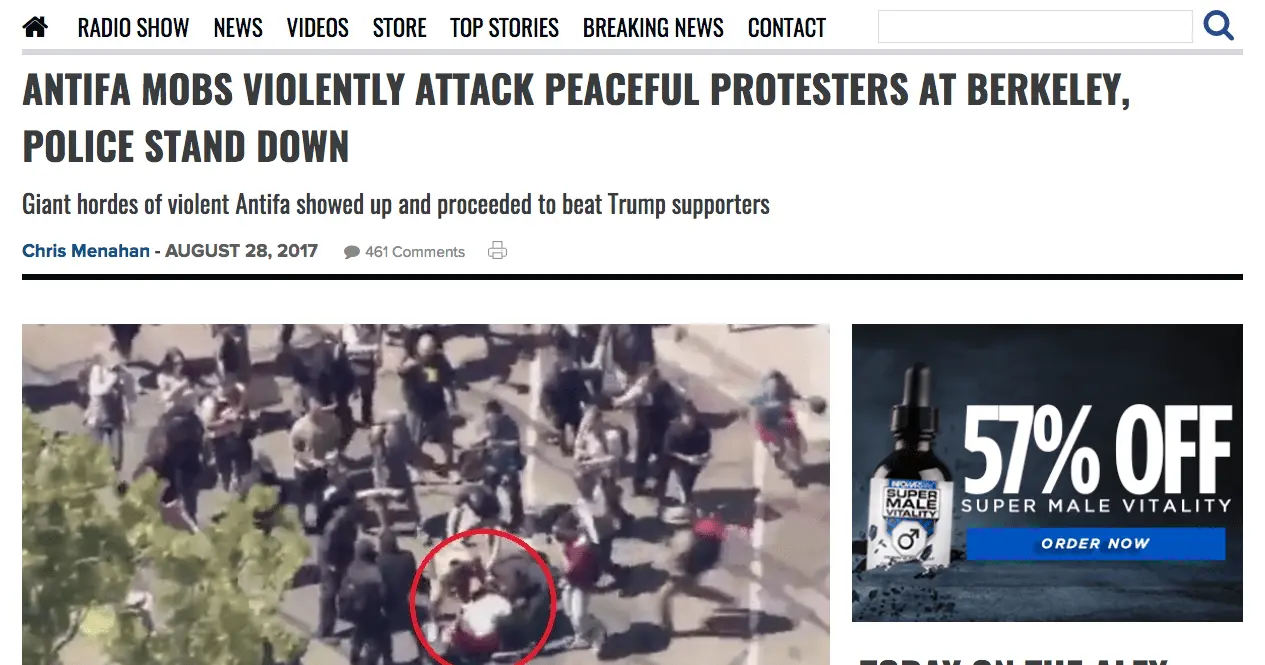The height and width of the screenshot is (665, 1265).
Task: Open the home icon in navbar
Action: tap(35, 27)
